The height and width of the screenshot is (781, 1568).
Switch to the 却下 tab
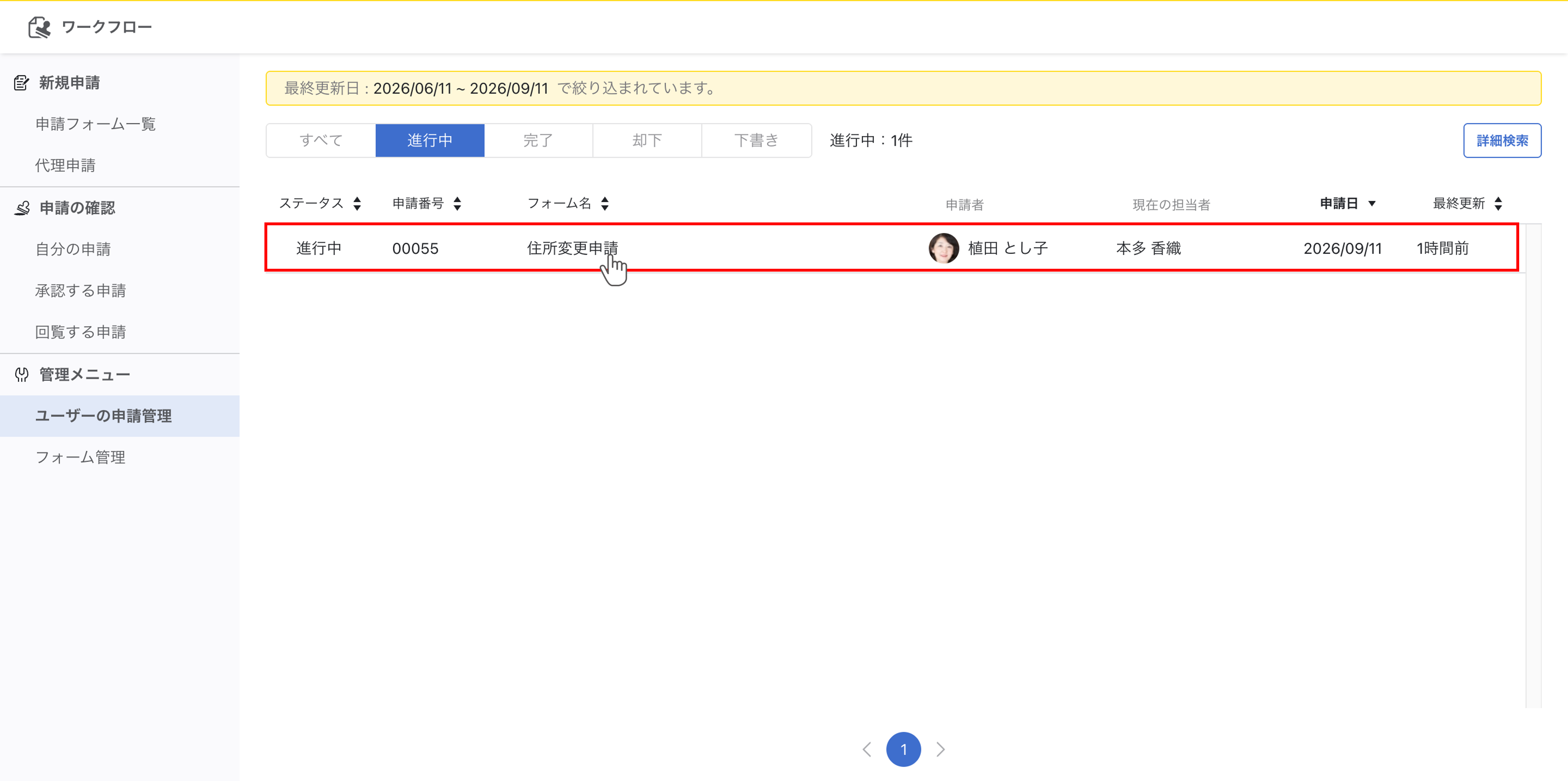(647, 140)
